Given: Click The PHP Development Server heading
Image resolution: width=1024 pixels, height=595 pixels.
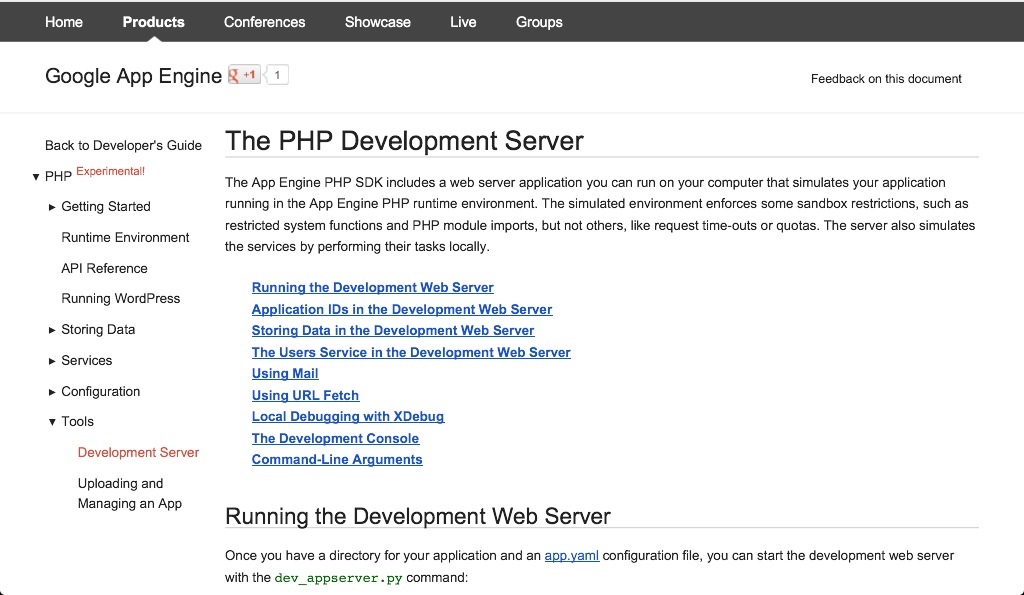Looking at the screenshot, I should [404, 141].
